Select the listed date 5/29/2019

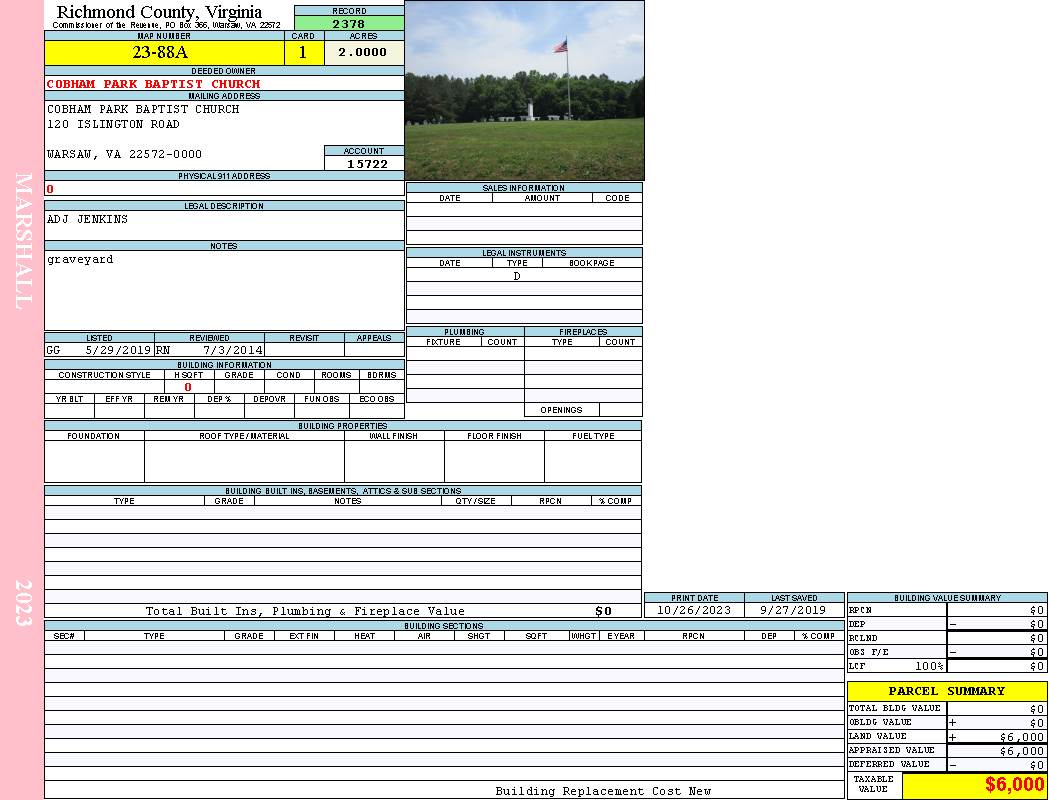[117, 351]
